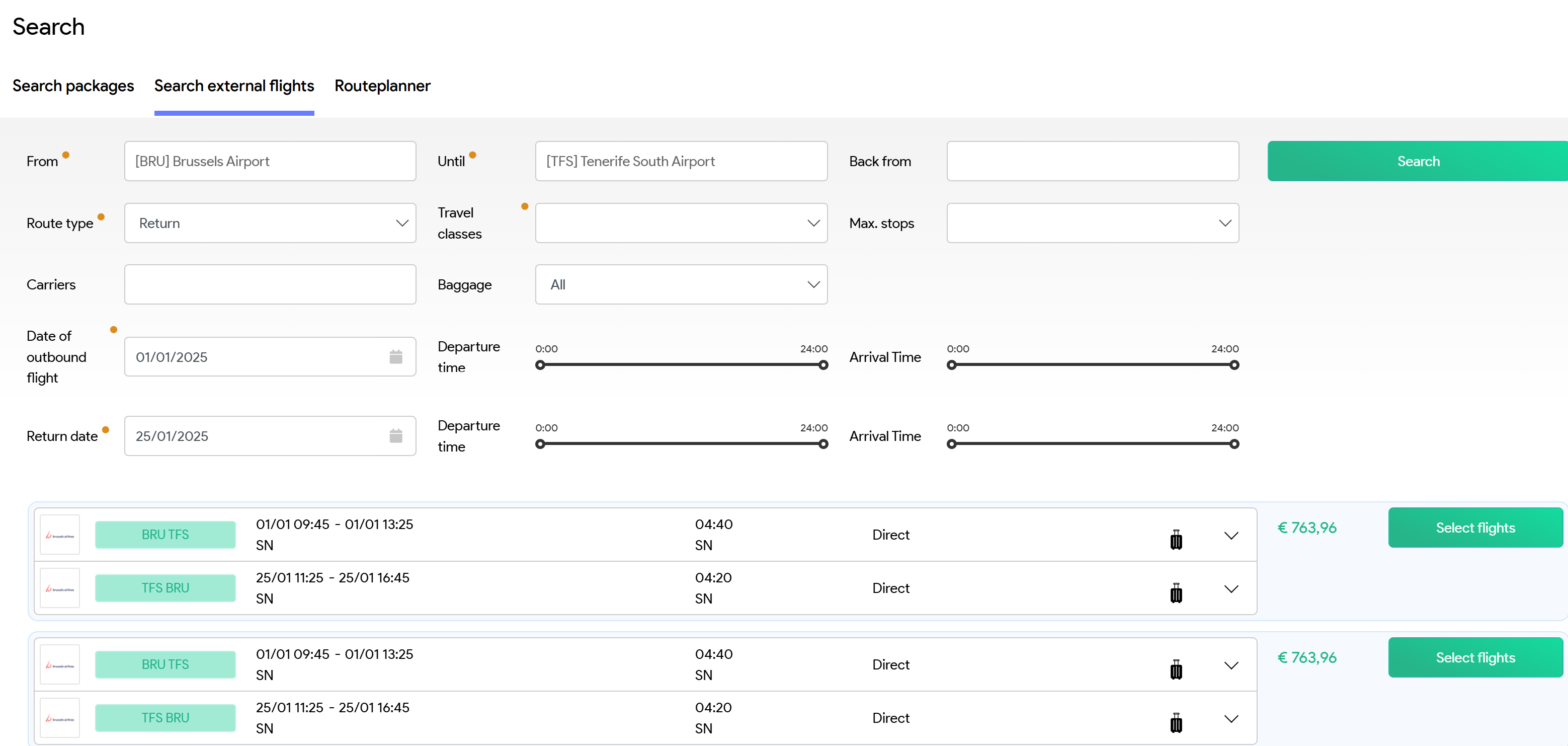
Task: Click baggage icon on second TFS BRU flight
Action: [1176, 722]
